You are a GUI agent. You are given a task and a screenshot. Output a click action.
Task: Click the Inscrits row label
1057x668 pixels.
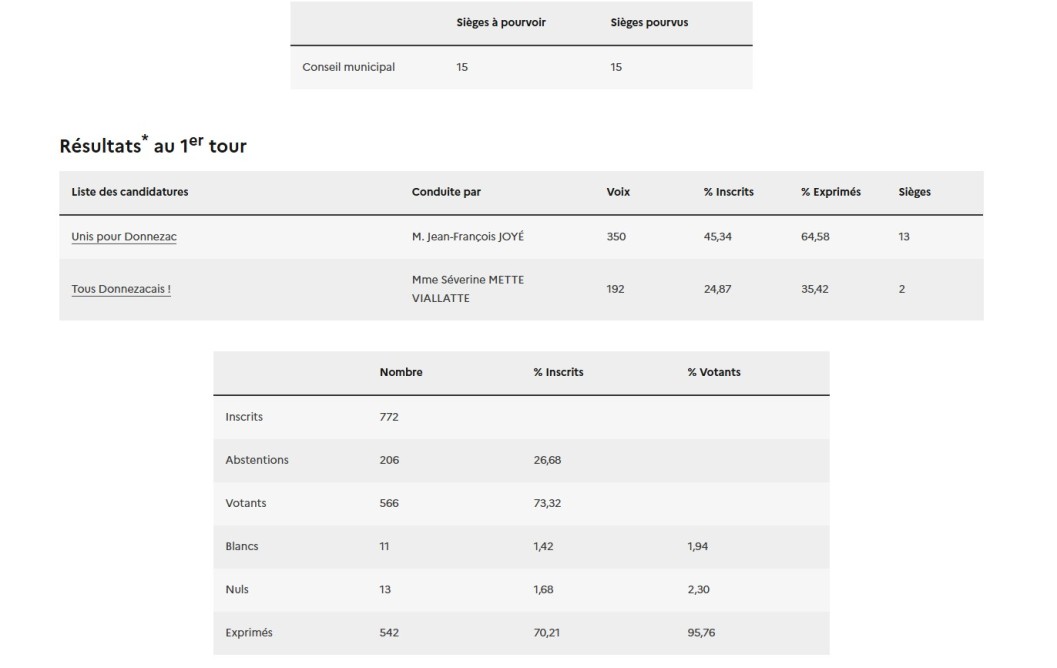tap(244, 417)
